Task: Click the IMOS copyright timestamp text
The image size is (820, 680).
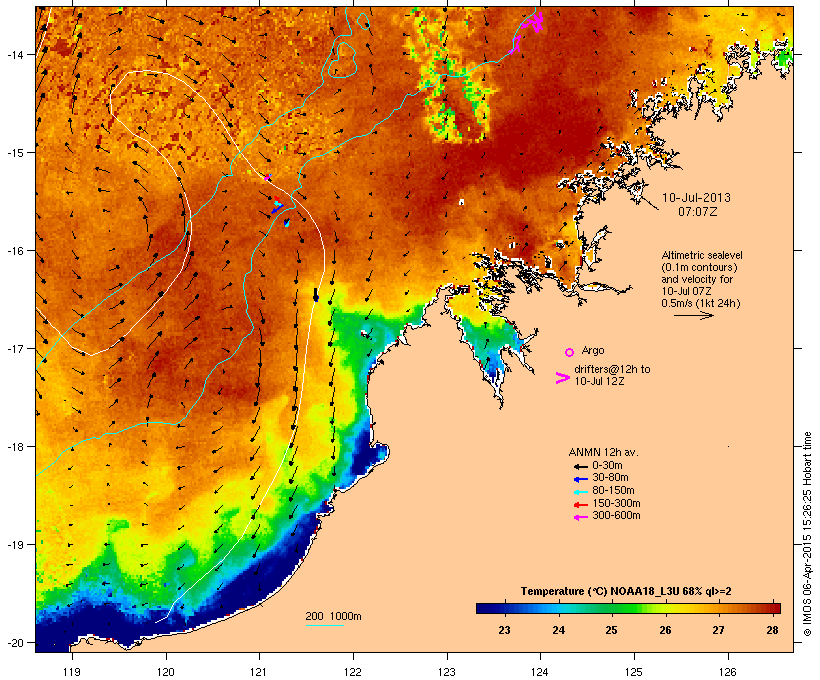Action: pyautogui.click(x=807, y=535)
